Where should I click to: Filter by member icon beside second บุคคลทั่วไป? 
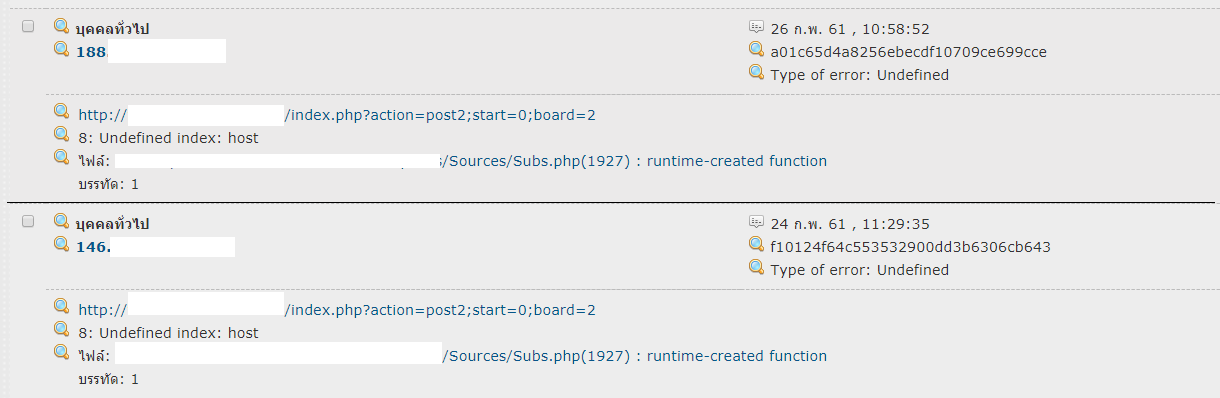click(x=62, y=221)
